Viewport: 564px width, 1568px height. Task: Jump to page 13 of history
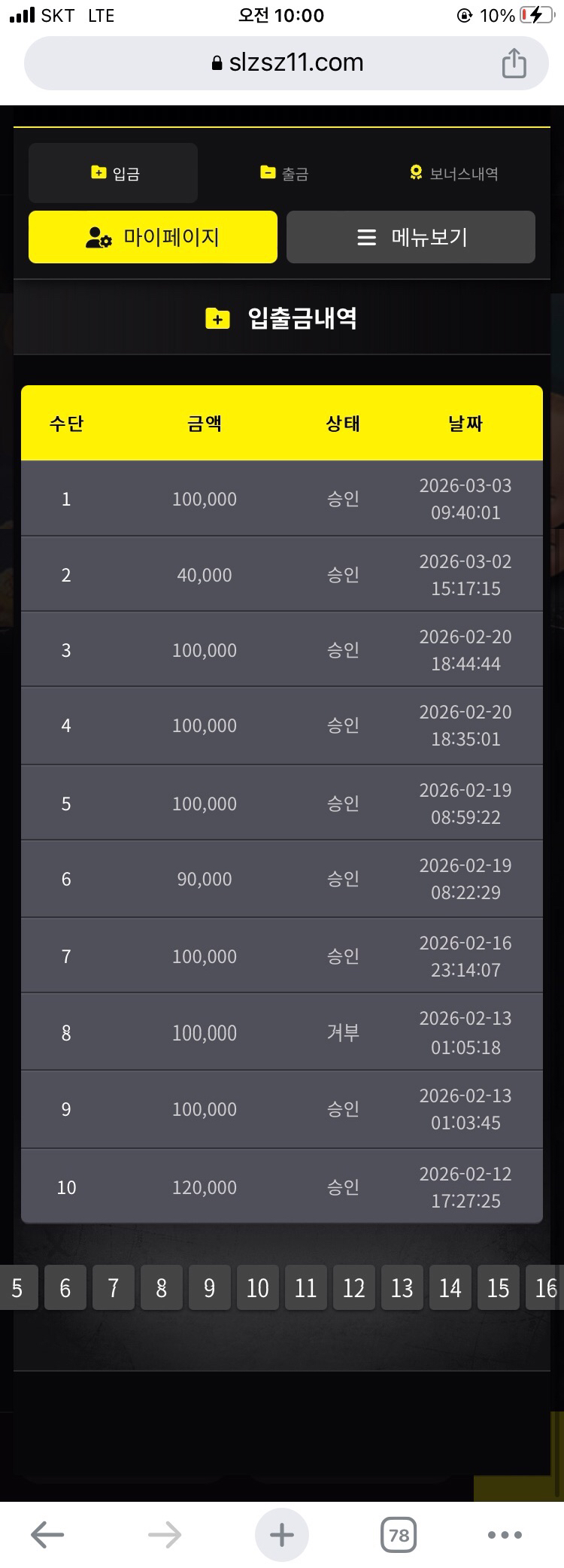coord(402,1288)
